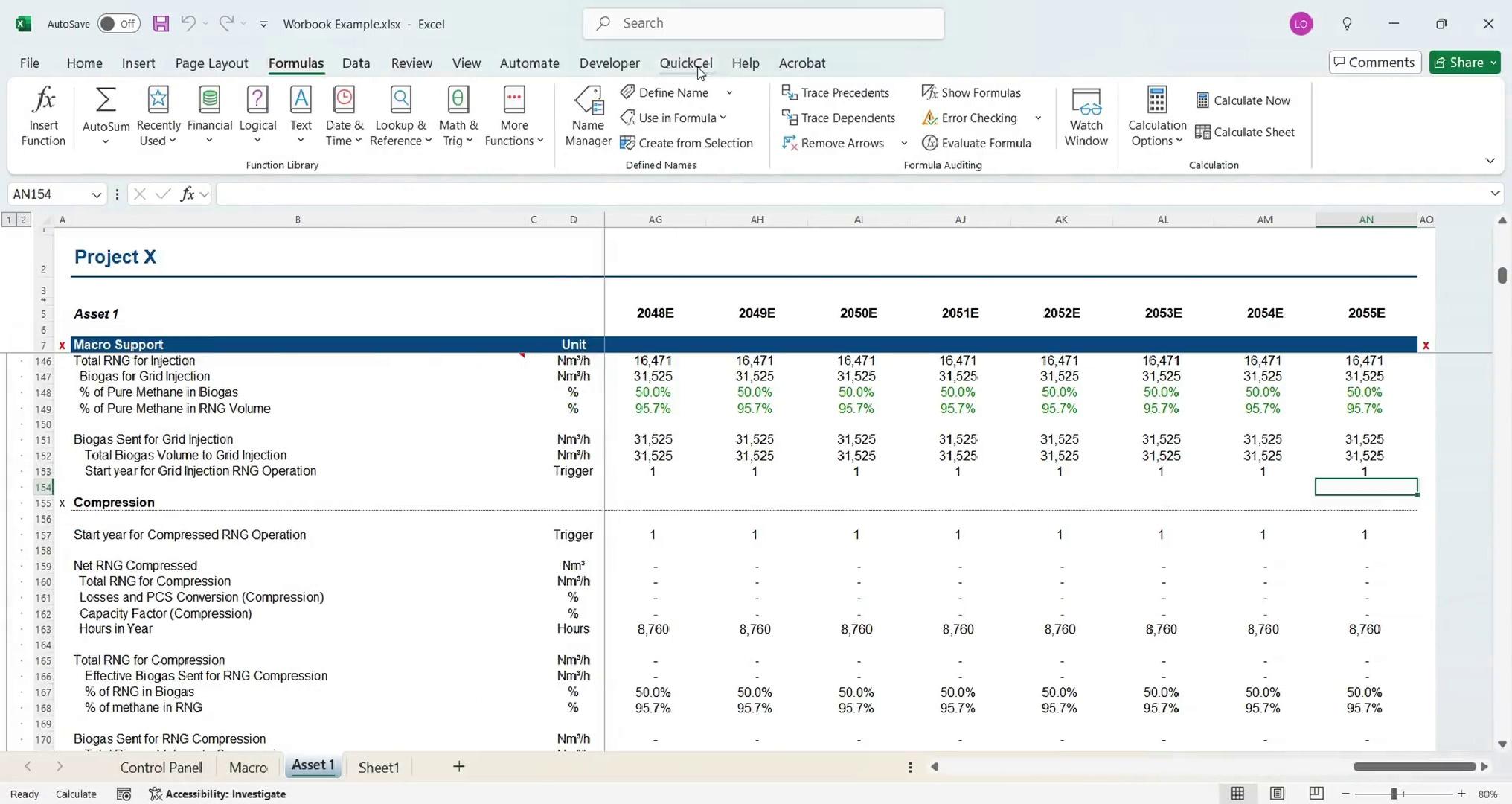1512x804 pixels.
Task: Click the Comments button
Action: 1374,63
